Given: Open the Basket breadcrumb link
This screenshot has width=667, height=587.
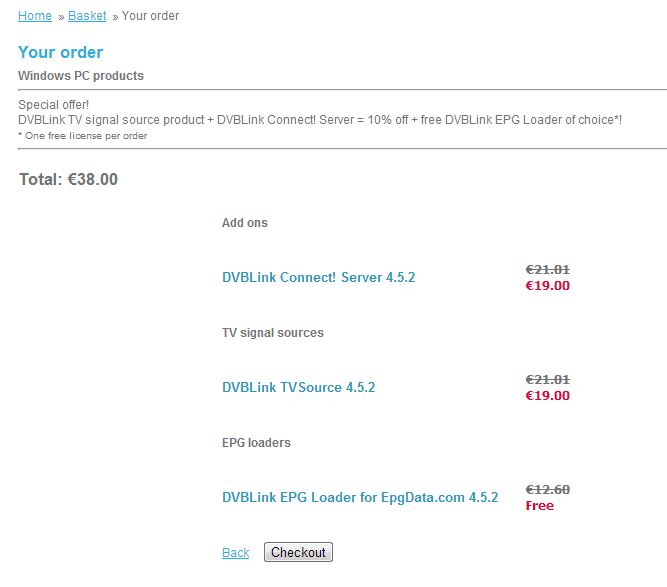Looking at the screenshot, I should click(x=87, y=16).
